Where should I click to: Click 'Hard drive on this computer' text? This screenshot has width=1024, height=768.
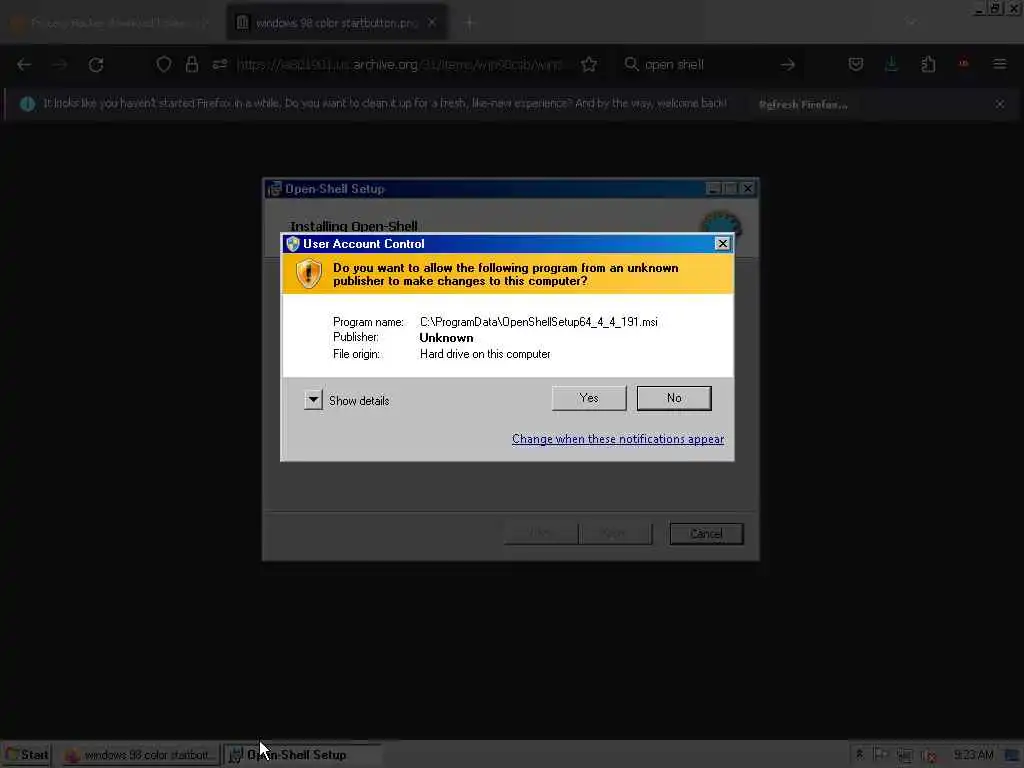tap(485, 354)
